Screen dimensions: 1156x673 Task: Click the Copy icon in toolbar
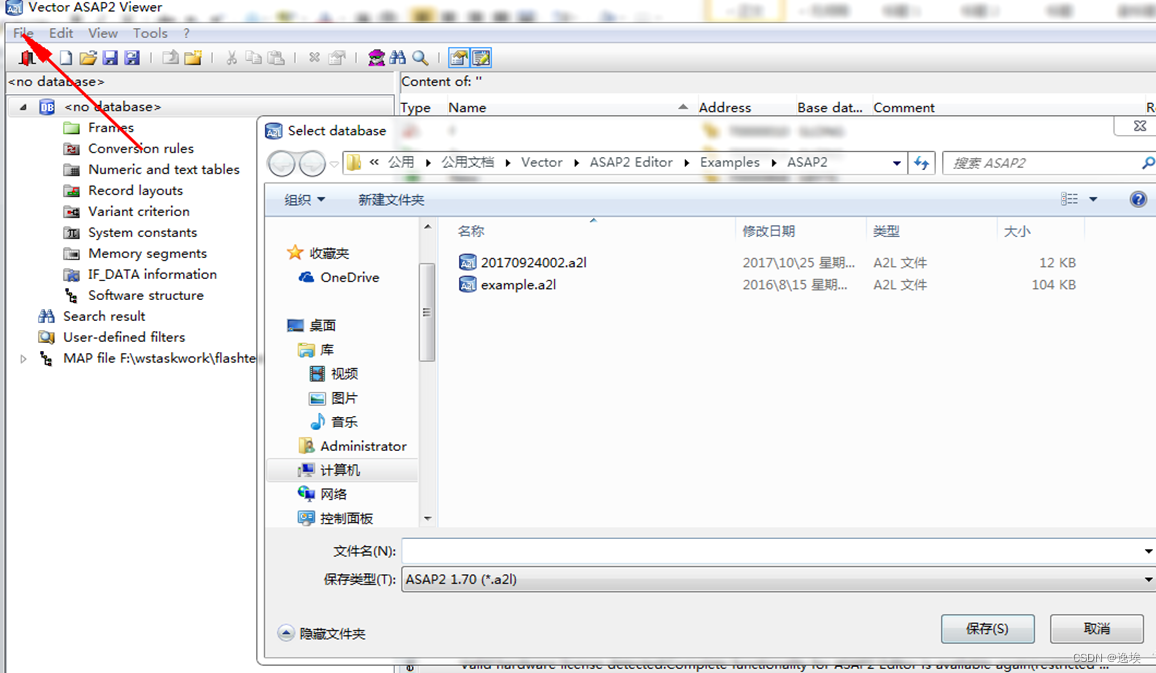pos(254,57)
